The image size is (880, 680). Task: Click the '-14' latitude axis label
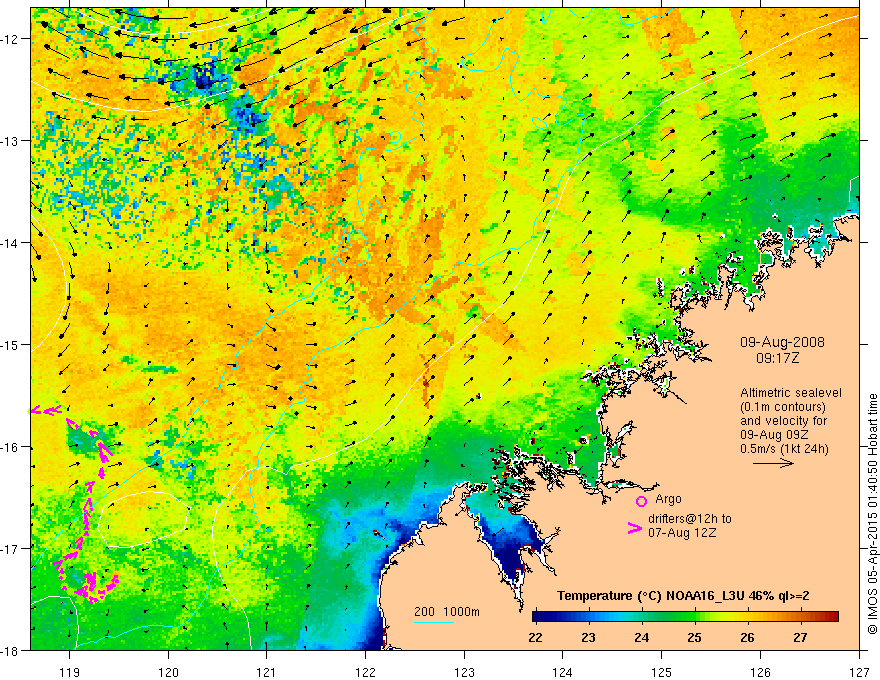[11, 243]
